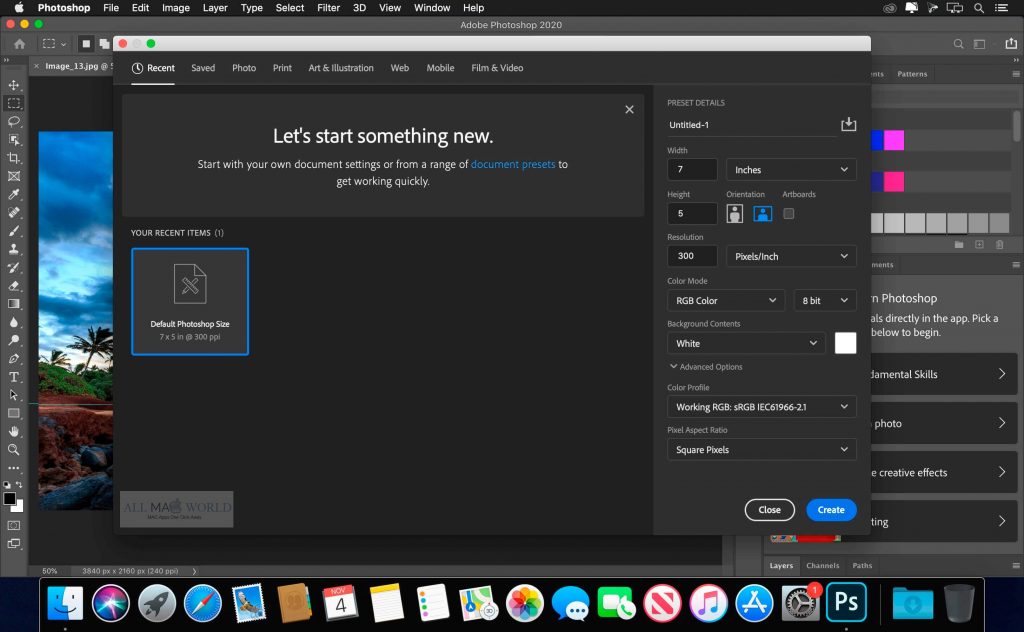
Task: Enable the Artboards checkbox
Action: [788, 213]
